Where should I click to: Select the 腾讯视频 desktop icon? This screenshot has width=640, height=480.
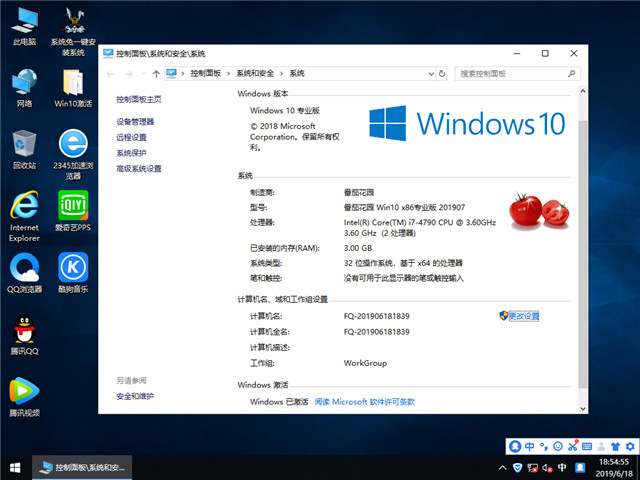tap(24, 397)
